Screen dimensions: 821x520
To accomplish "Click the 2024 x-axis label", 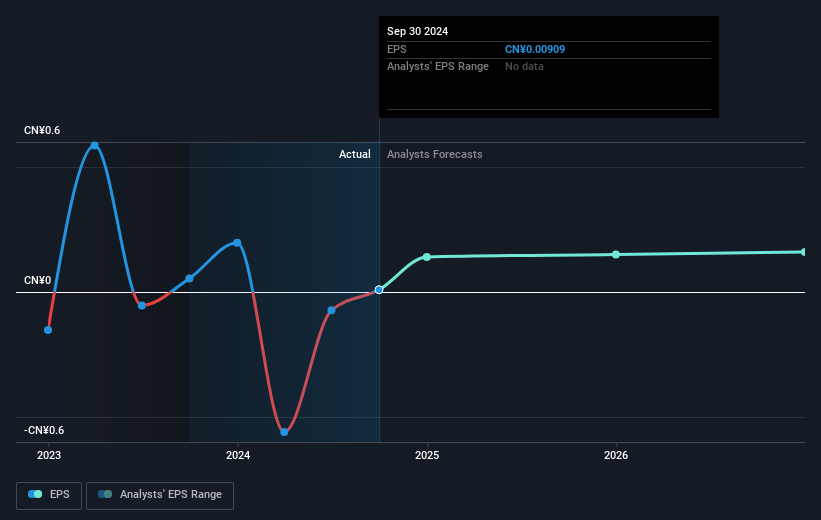I will [x=238, y=455].
